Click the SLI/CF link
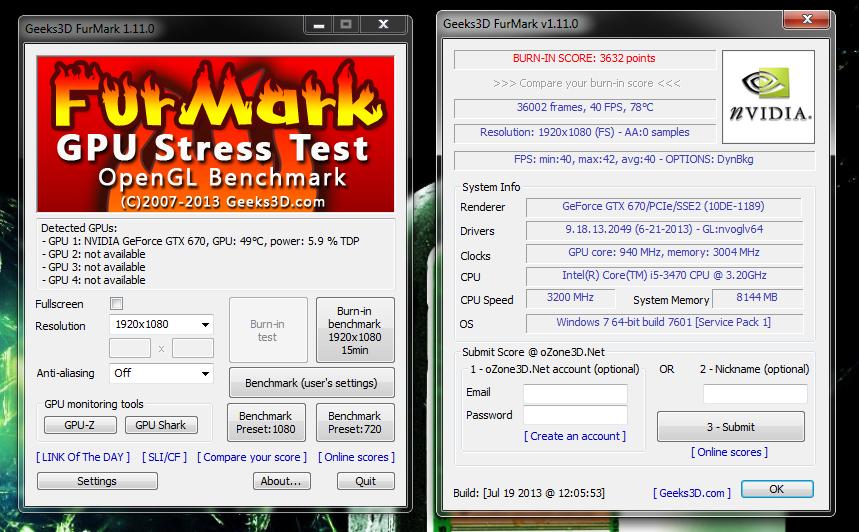 point(164,457)
